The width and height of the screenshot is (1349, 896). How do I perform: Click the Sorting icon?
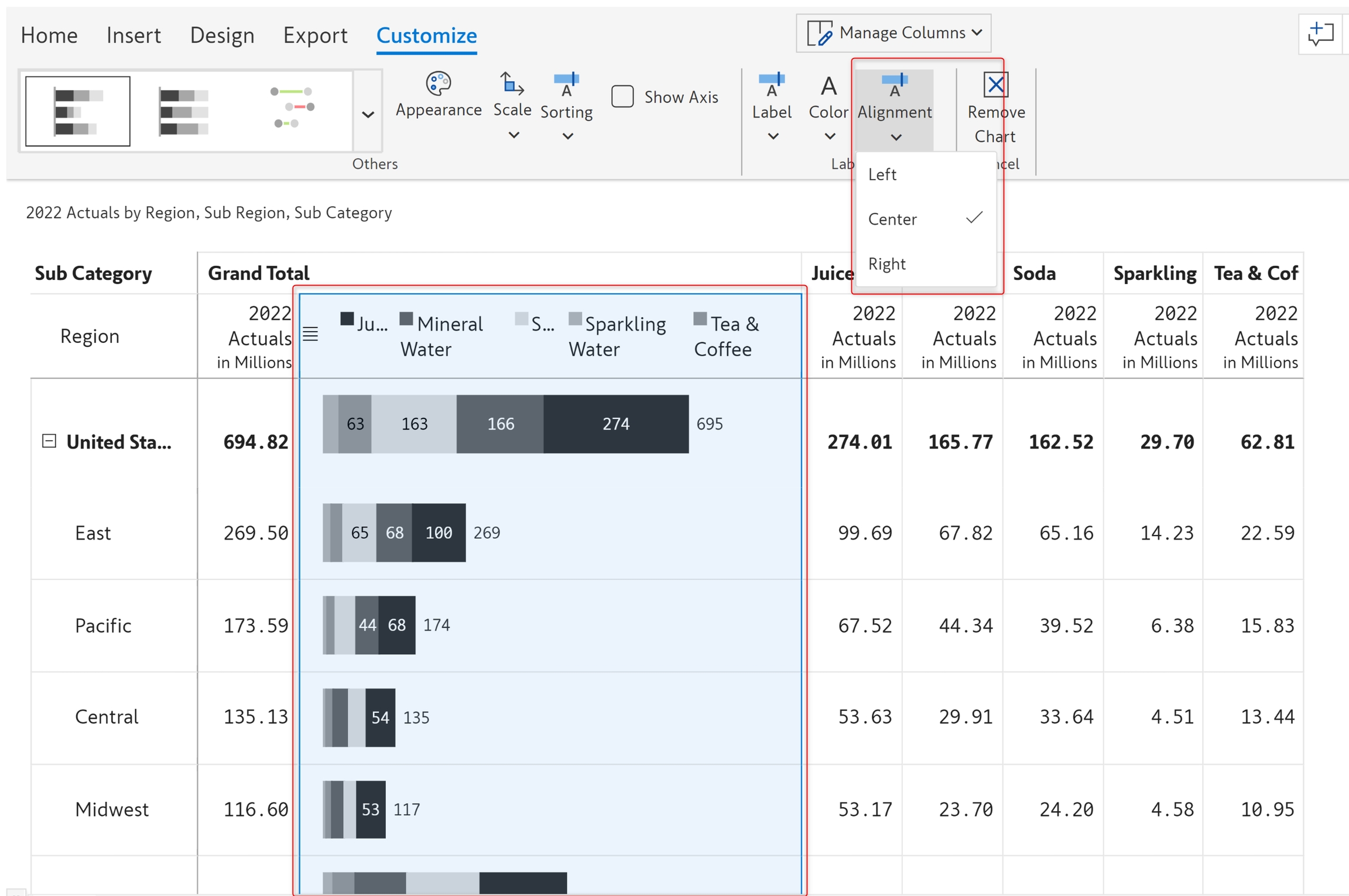(x=566, y=84)
